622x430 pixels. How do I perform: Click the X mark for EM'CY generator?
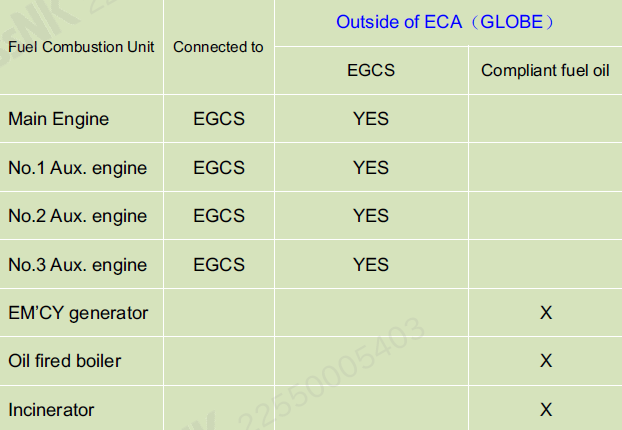[546, 313]
